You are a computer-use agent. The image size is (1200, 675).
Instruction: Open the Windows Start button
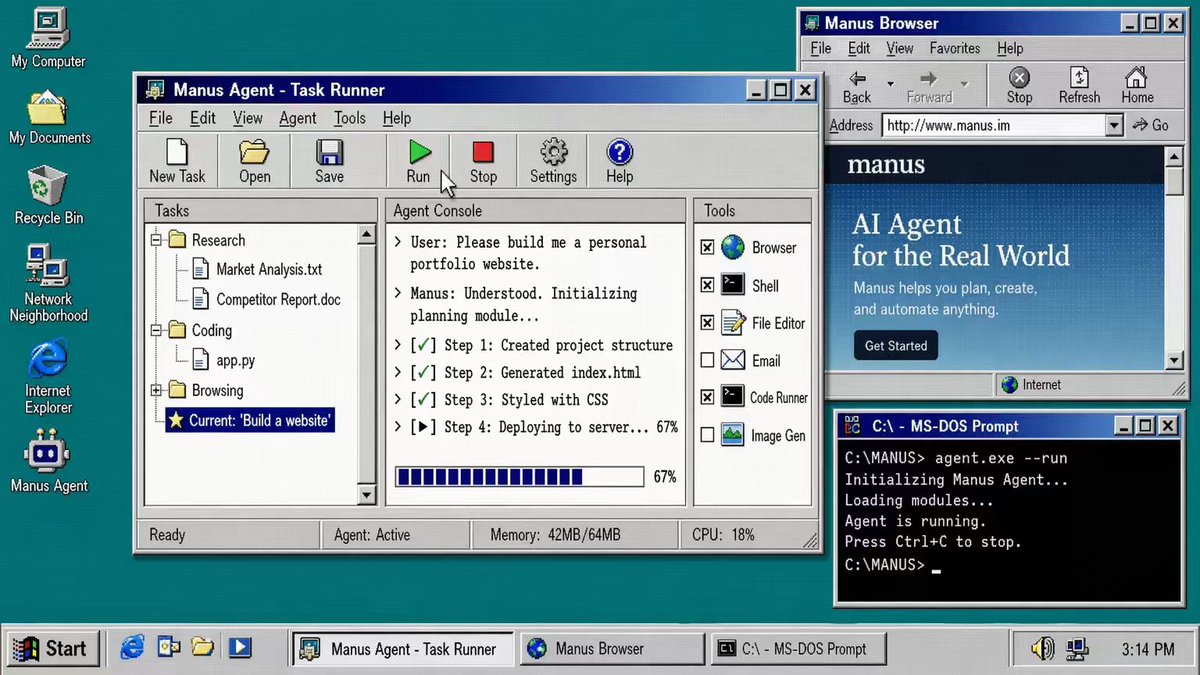click(53, 648)
